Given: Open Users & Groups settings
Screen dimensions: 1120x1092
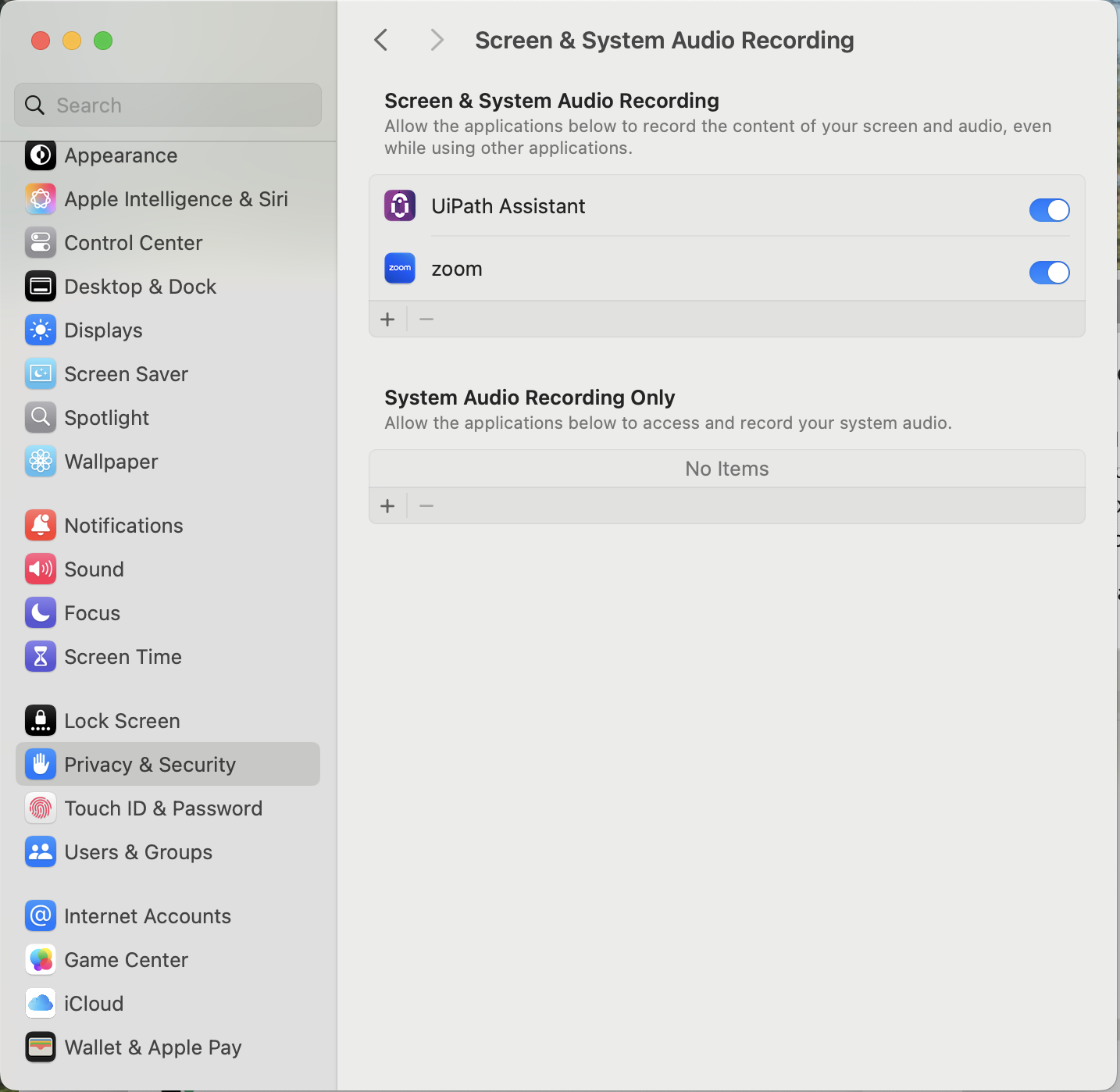Looking at the screenshot, I should (x=138, y=852).
